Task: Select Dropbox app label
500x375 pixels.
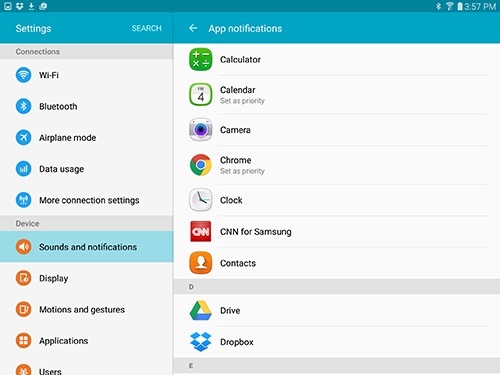Action: (x=237, y=342)
